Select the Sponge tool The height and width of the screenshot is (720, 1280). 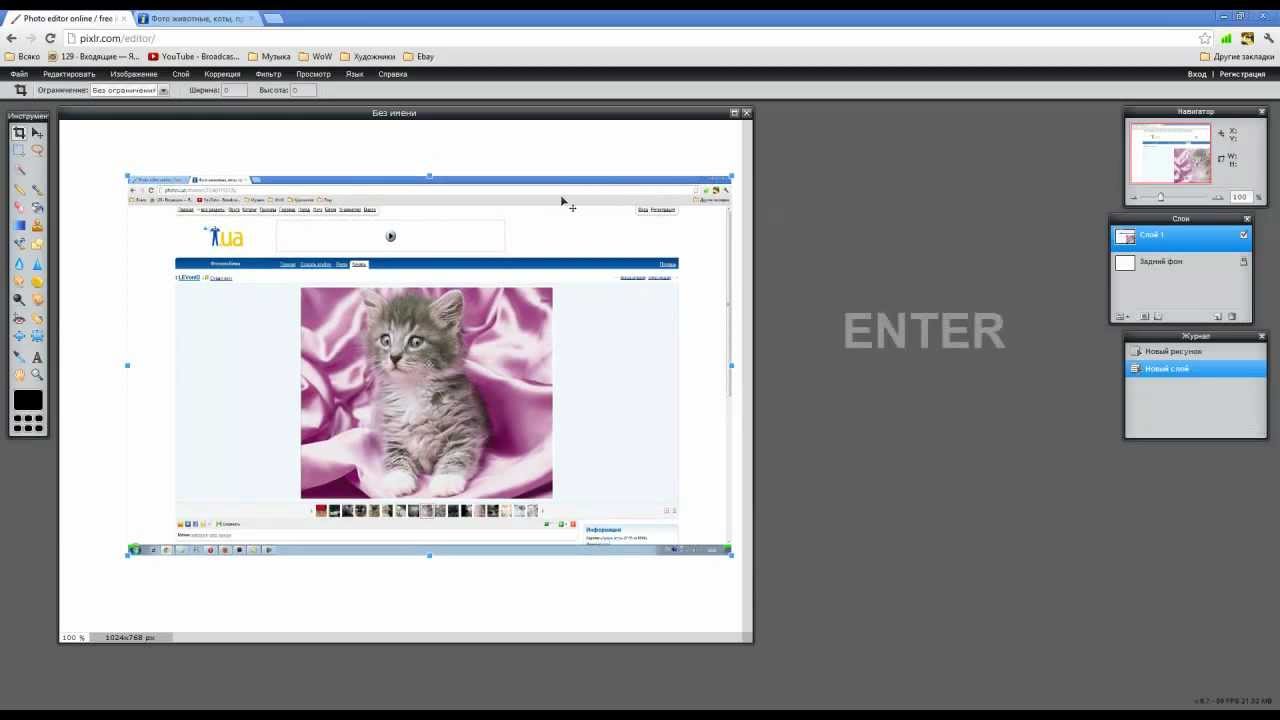pos(37,281)
